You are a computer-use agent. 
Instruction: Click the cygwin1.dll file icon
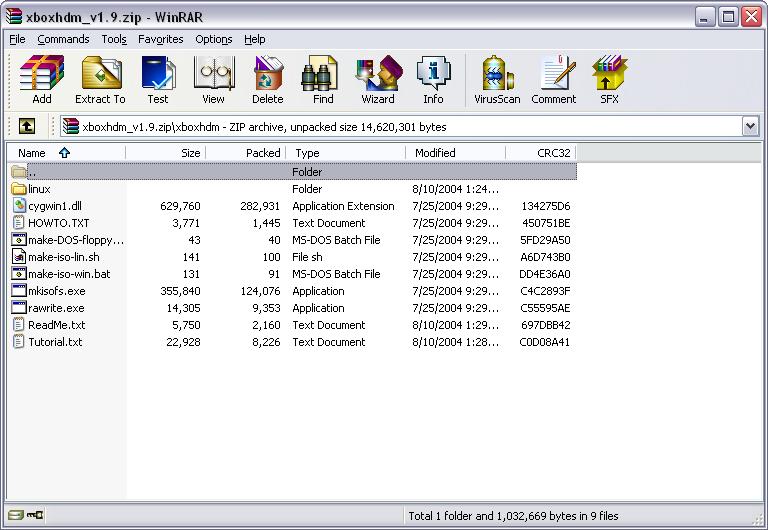[x=19, y=206]
